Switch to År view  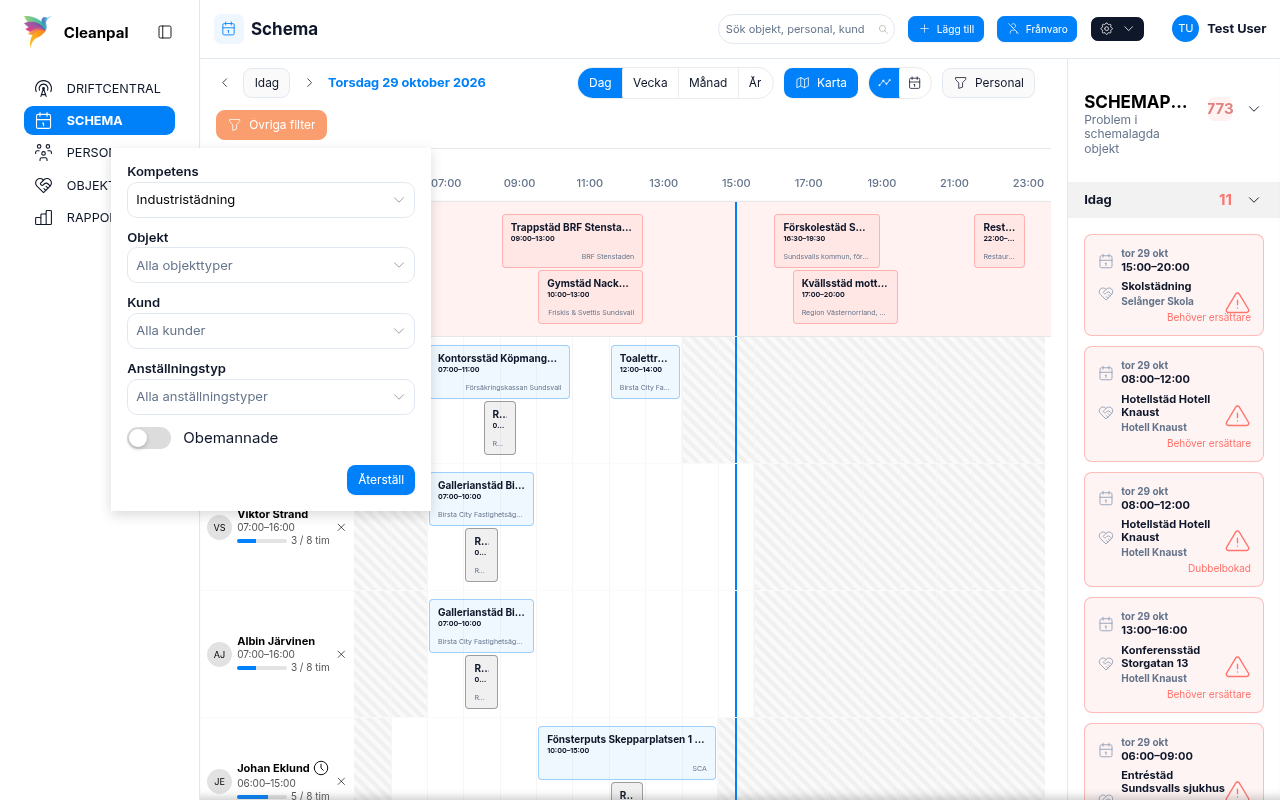755,83
